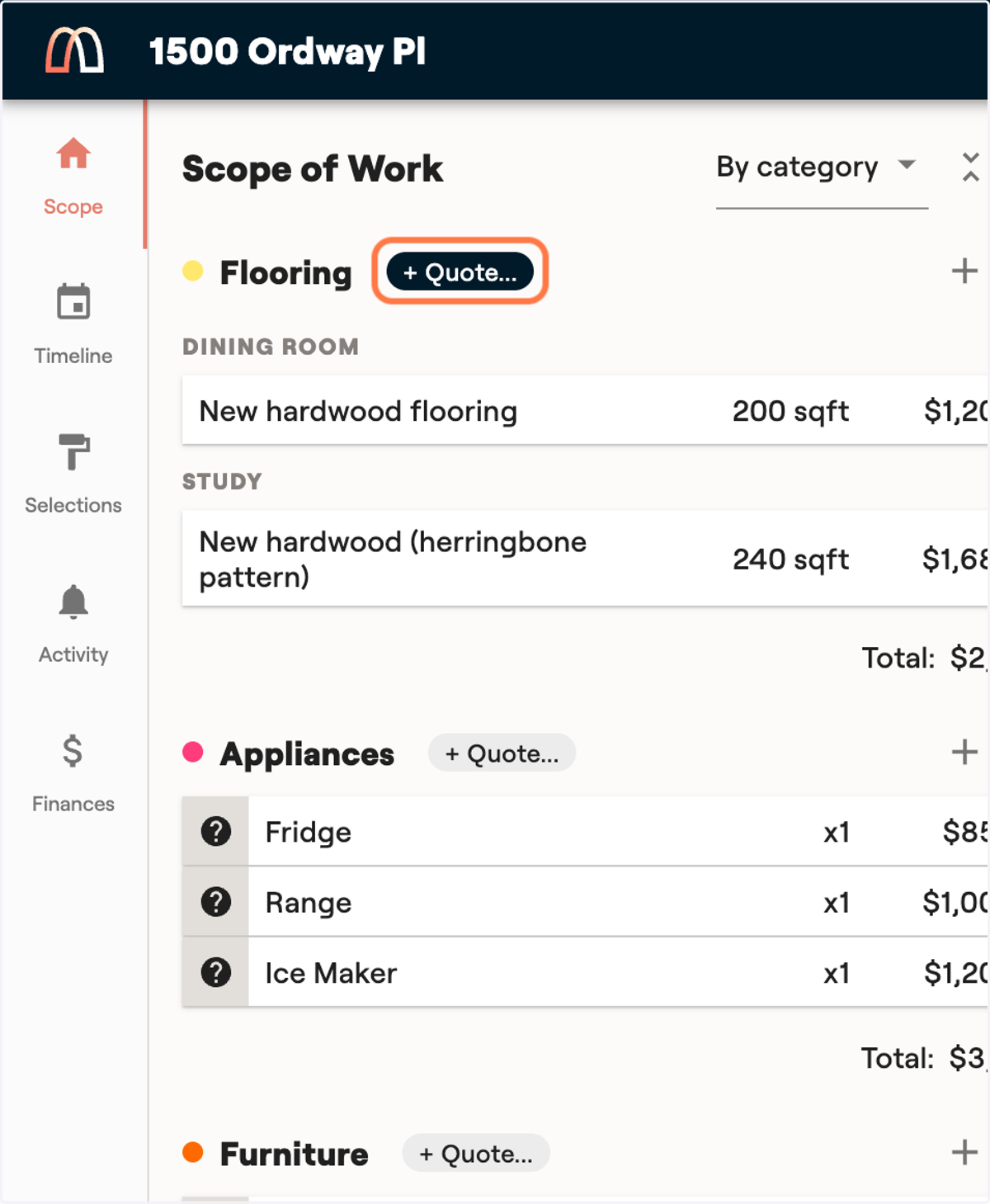Click the Furniture + Quote button
The width and height of the screenshot is (990, 1204).
(x=476, y=1153)
